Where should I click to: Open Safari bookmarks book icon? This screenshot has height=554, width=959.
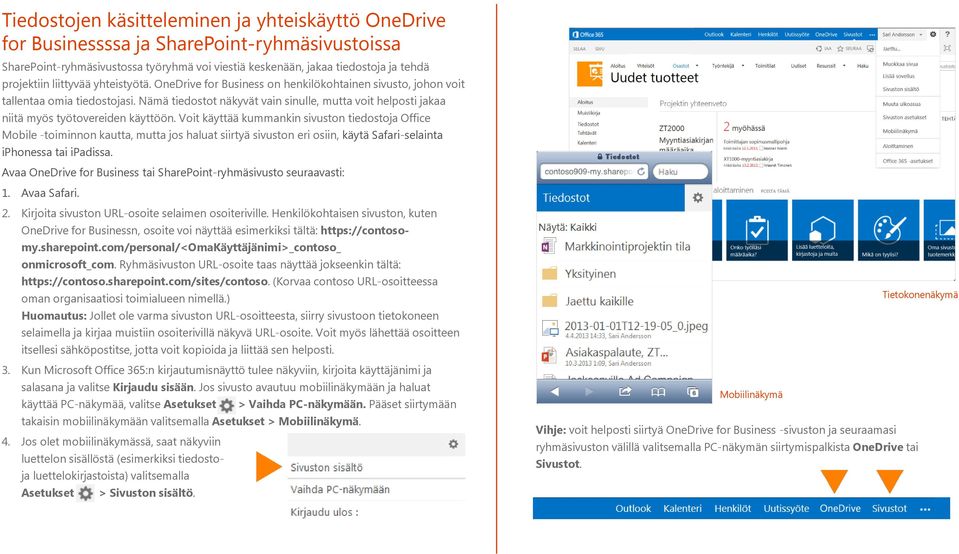pos(658,392)
